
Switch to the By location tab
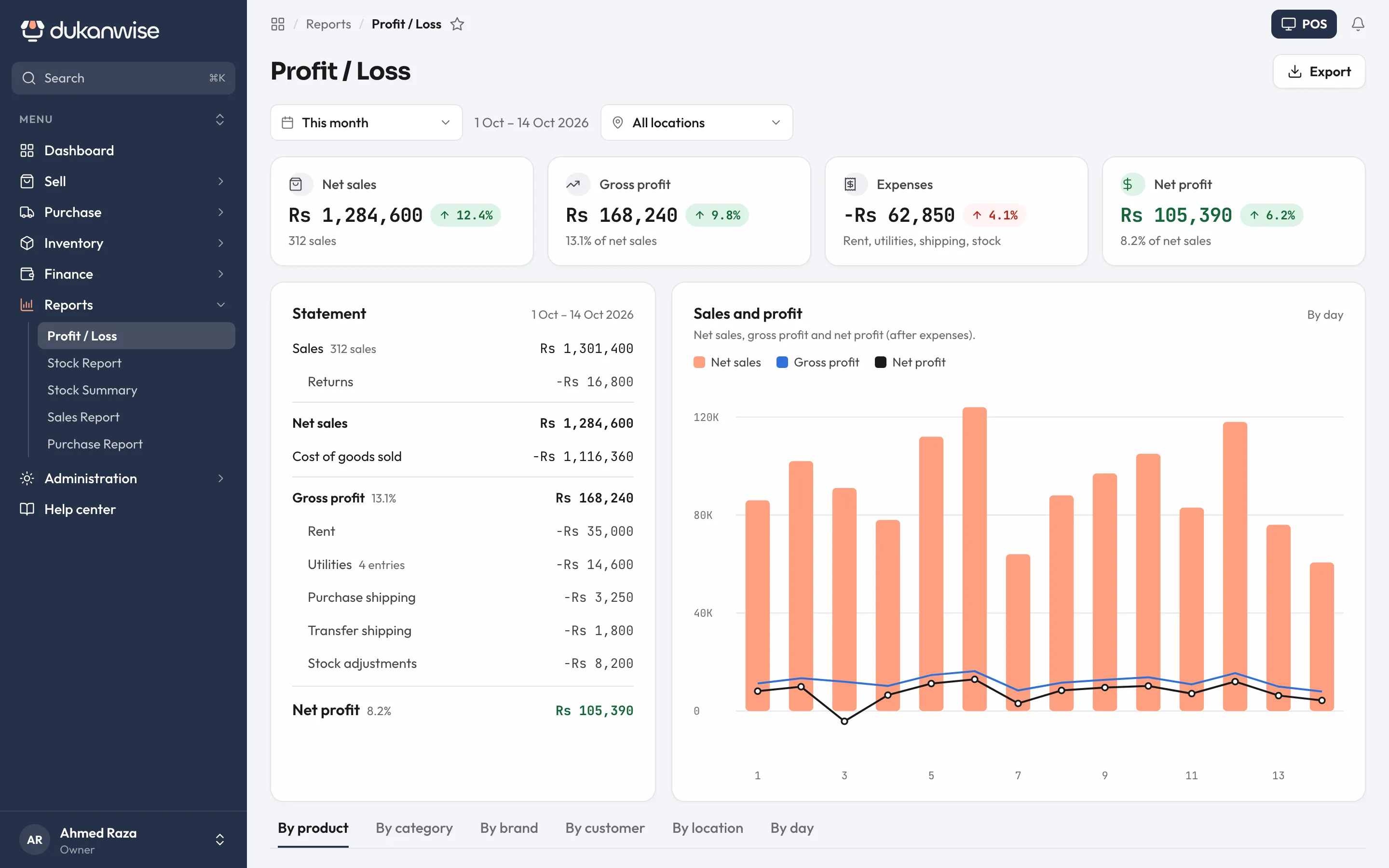[x=708, y=828]
